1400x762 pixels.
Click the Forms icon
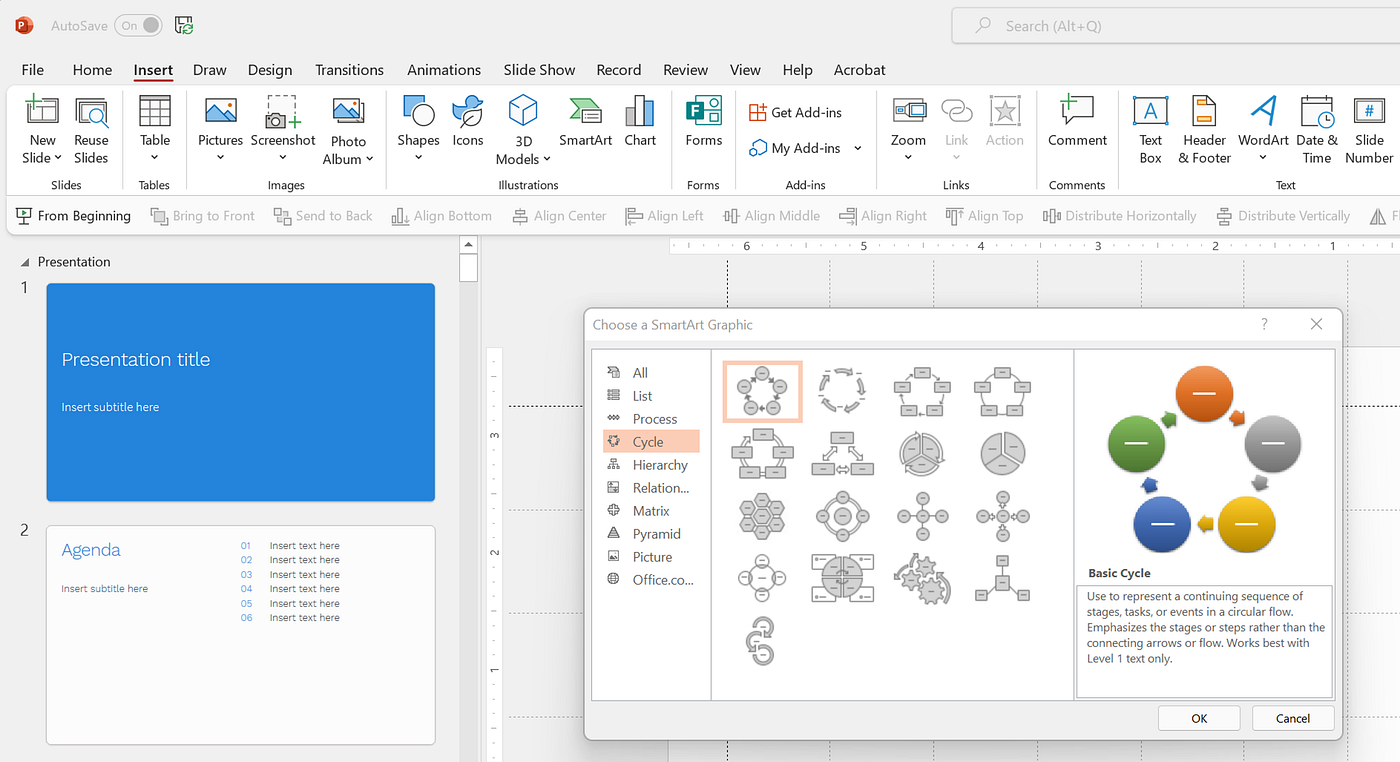tap(703, 111)
